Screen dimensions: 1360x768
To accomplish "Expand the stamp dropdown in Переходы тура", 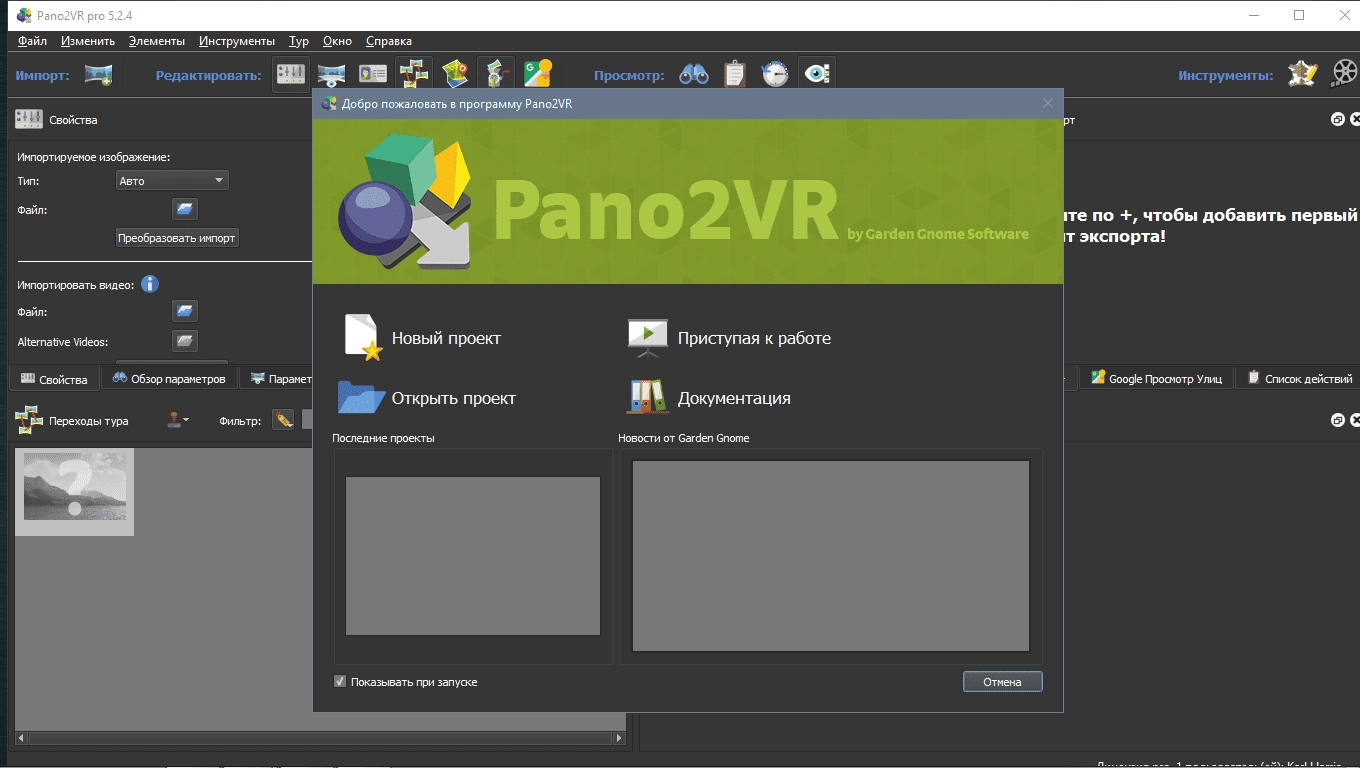I will point(178,420).
